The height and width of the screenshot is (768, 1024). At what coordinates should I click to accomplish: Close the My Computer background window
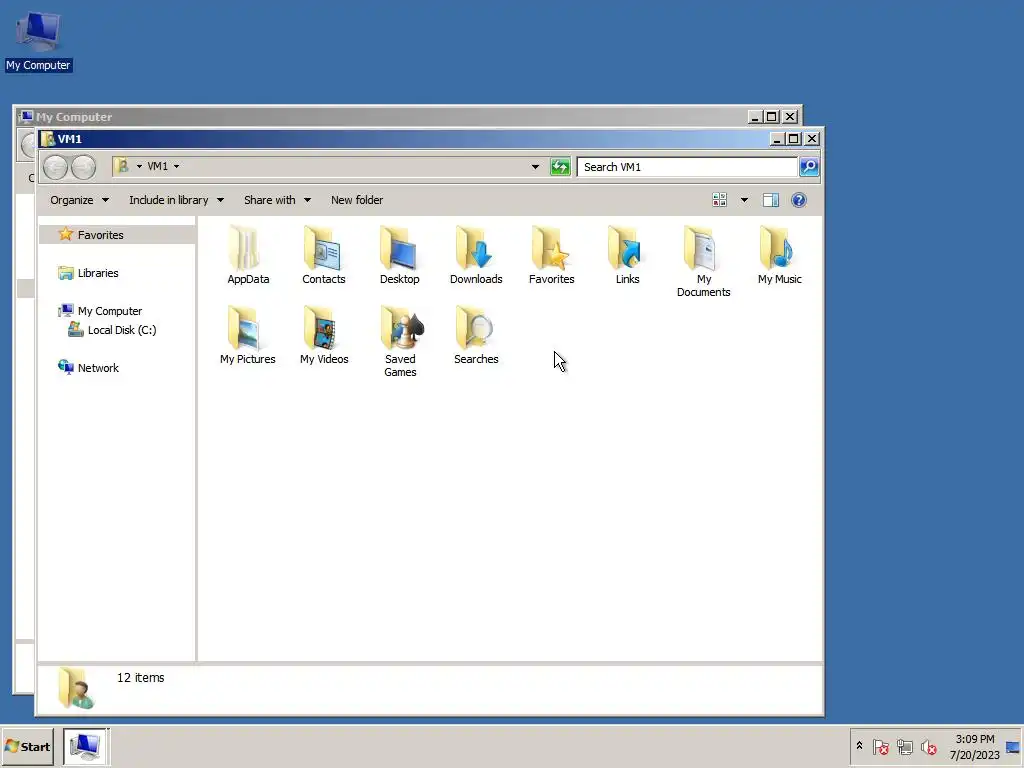pos(790,116)
